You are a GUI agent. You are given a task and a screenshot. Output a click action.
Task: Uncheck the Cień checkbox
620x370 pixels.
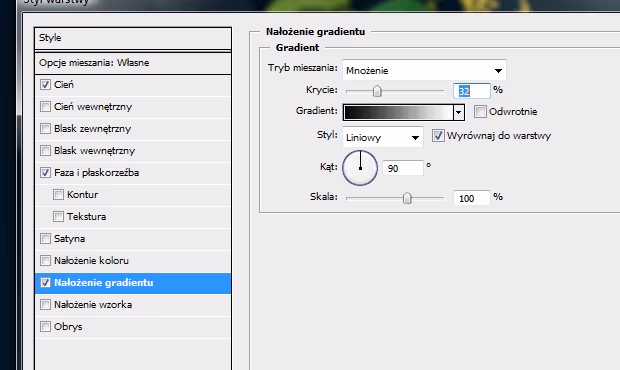(x=45, y=85)
